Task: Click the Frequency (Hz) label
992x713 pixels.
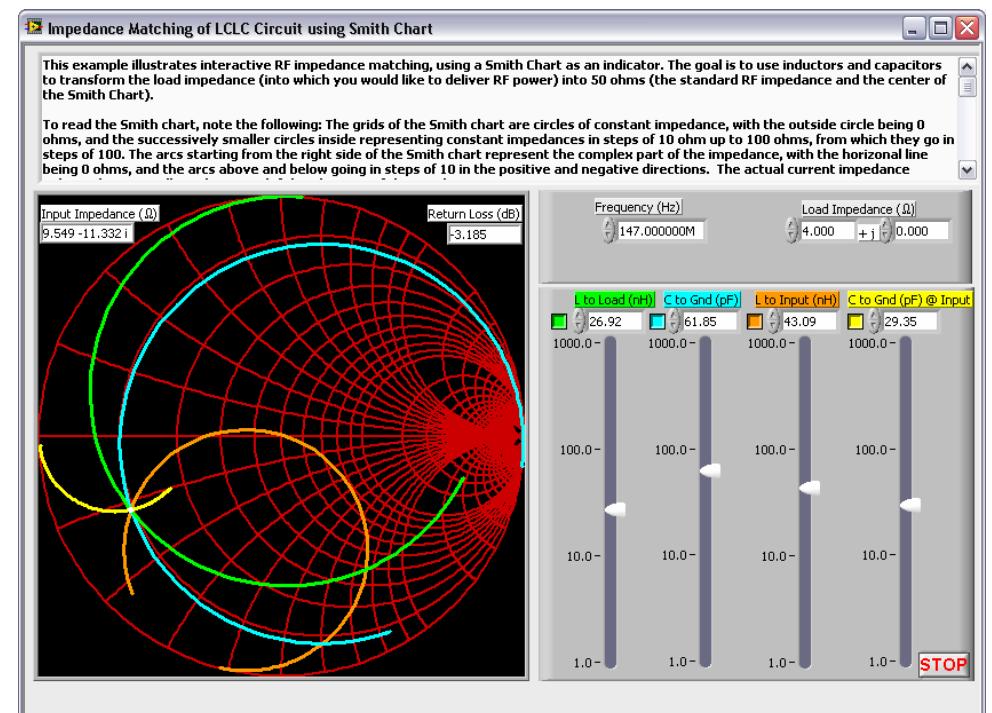Action: point(638,207)
